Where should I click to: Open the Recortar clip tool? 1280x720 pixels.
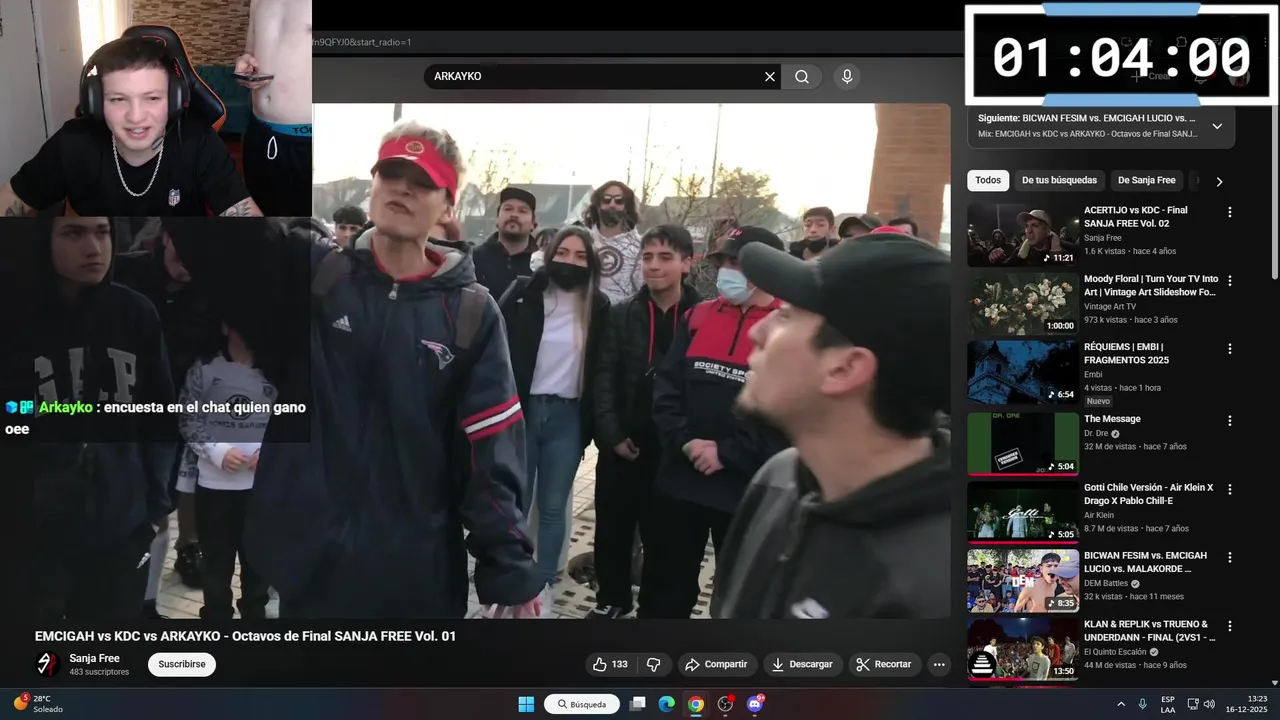(884, 664)
